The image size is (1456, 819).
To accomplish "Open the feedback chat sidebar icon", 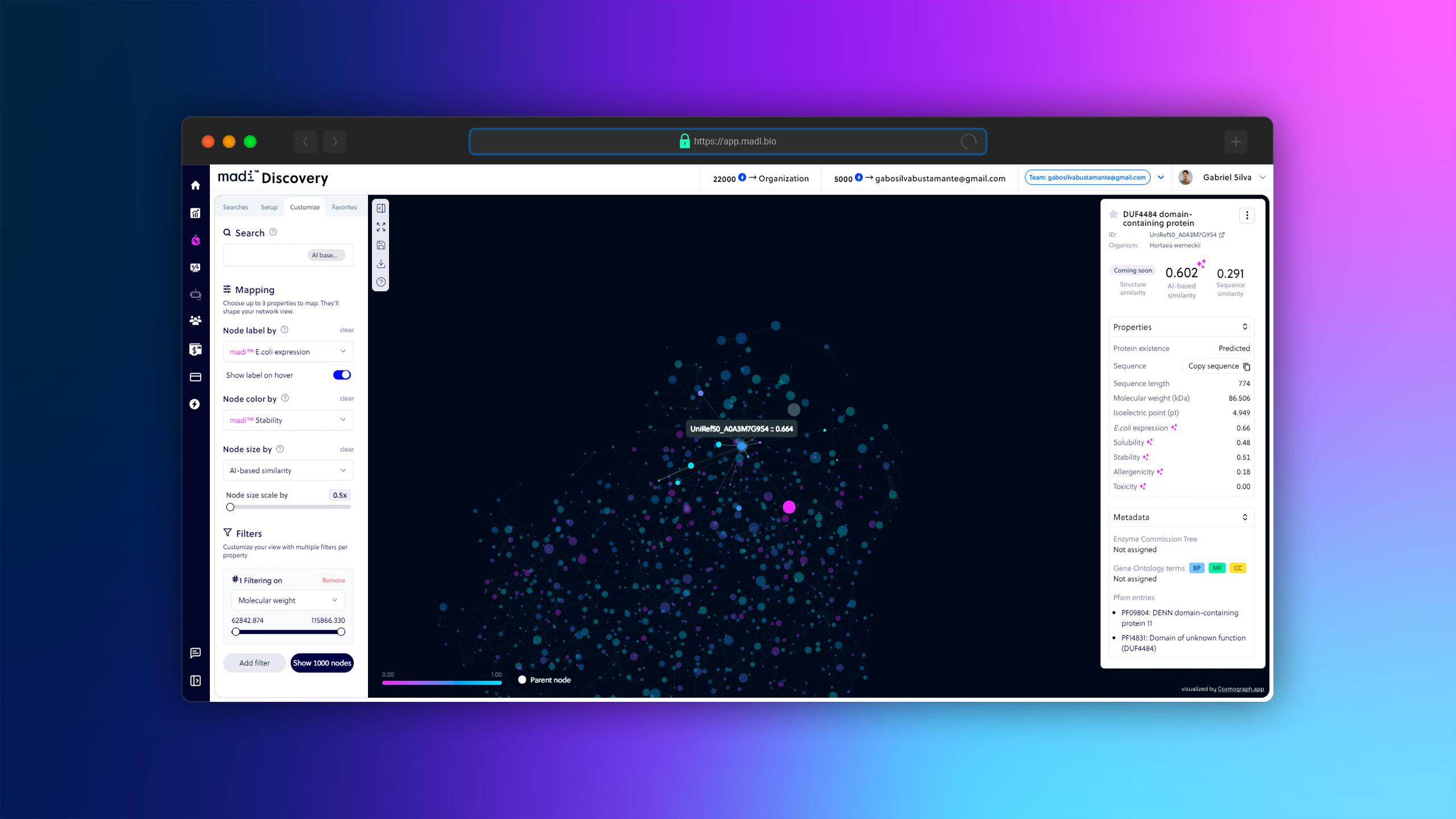I will click(195, 653).
